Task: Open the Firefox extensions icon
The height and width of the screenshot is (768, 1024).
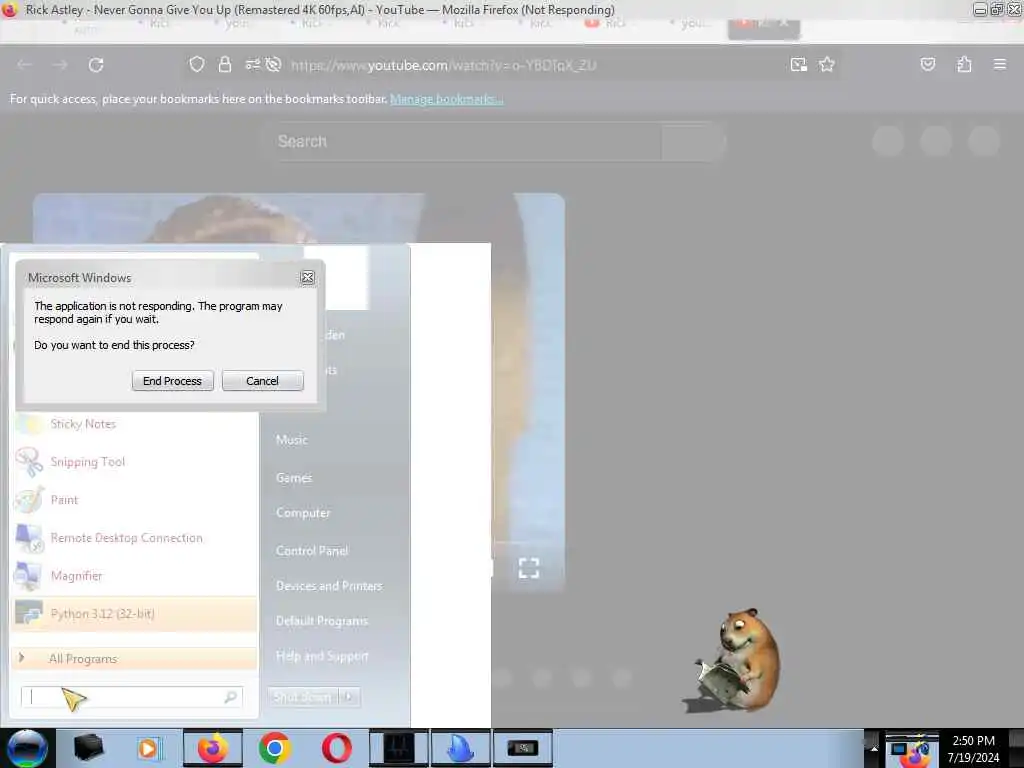Action: coord(964,64)
